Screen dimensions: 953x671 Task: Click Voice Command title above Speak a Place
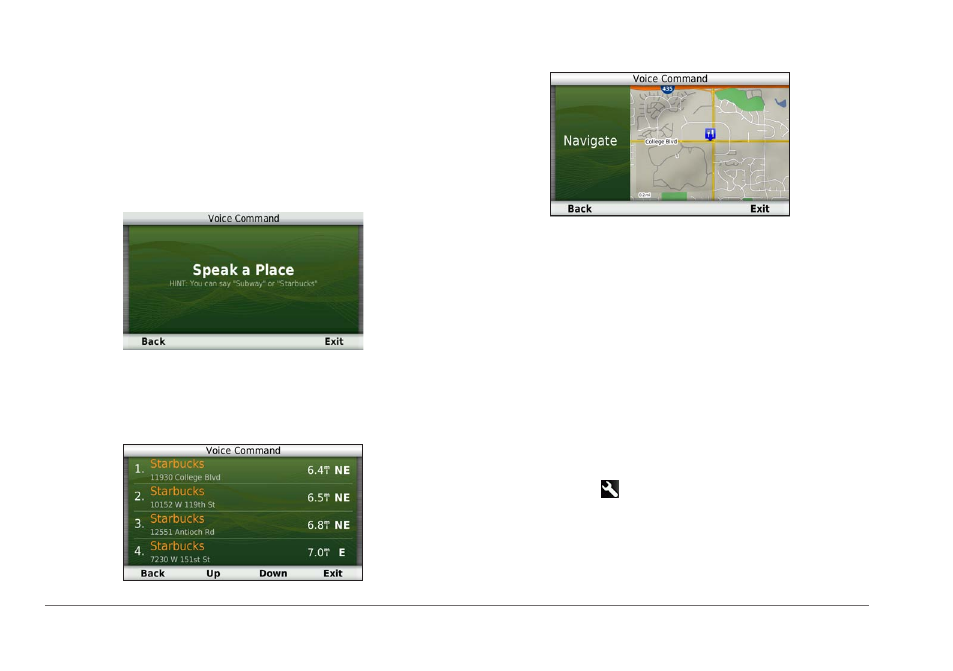point(243,218)
